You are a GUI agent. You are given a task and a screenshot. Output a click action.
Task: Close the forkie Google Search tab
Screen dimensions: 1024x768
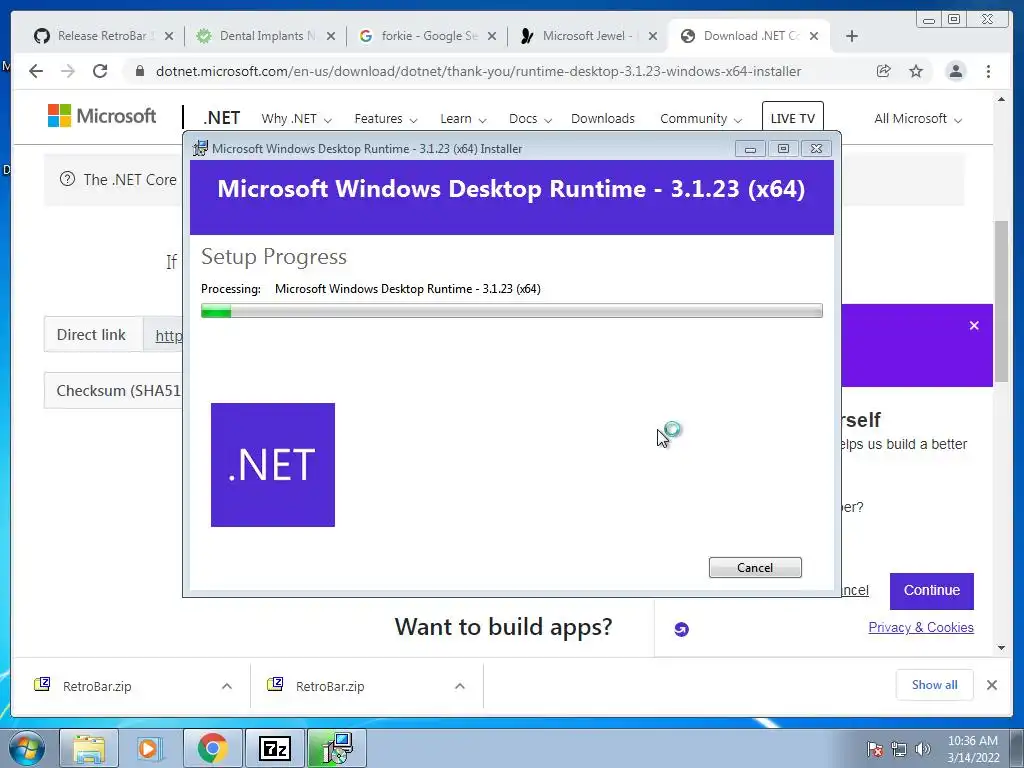pyautogui.click(x=492, y=36)
